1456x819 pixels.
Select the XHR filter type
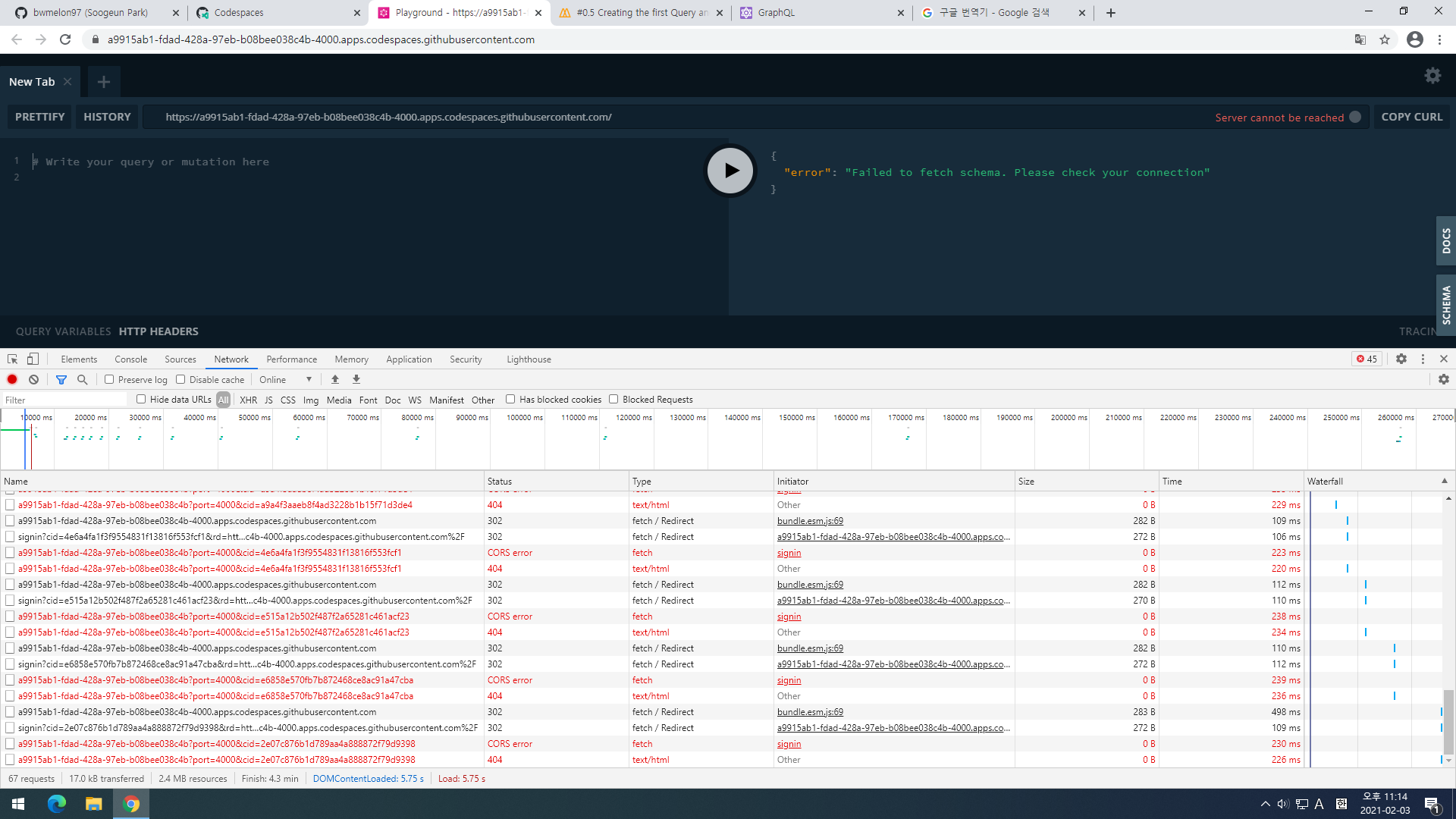(248, 400)
